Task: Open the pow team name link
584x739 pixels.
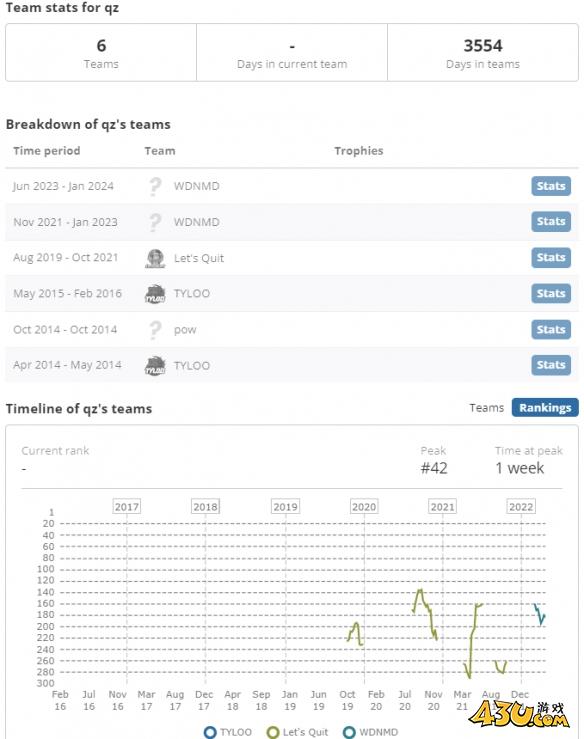Action: pyautogui.click(x=185, y=330)
